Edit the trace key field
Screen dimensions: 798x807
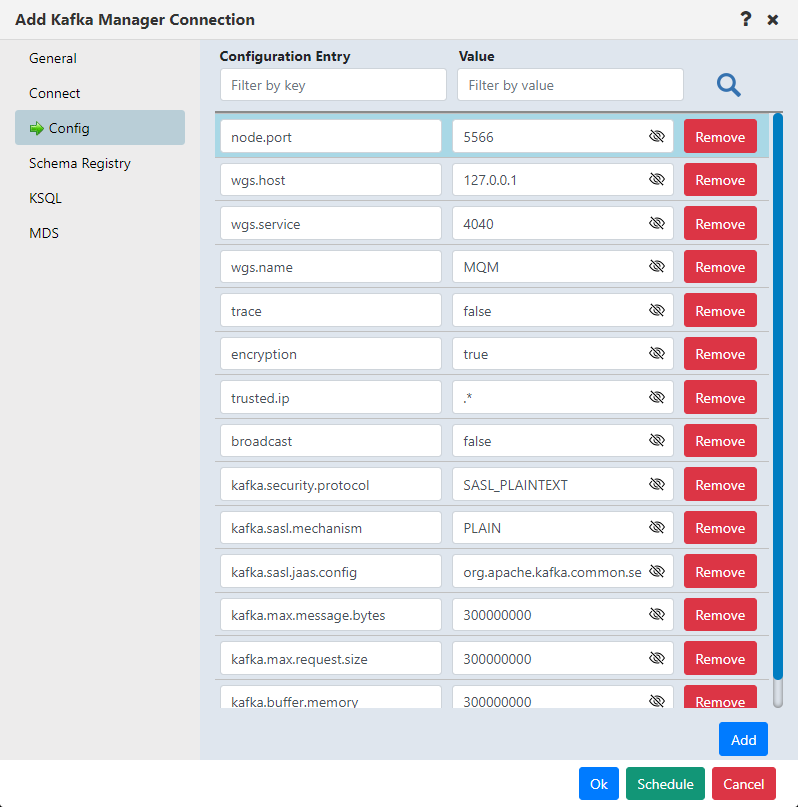coord(331,311)
